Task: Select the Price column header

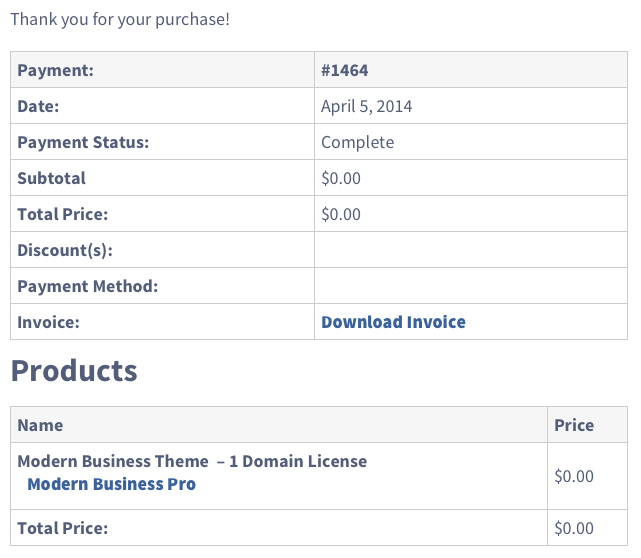Action: tap(574, 425)
